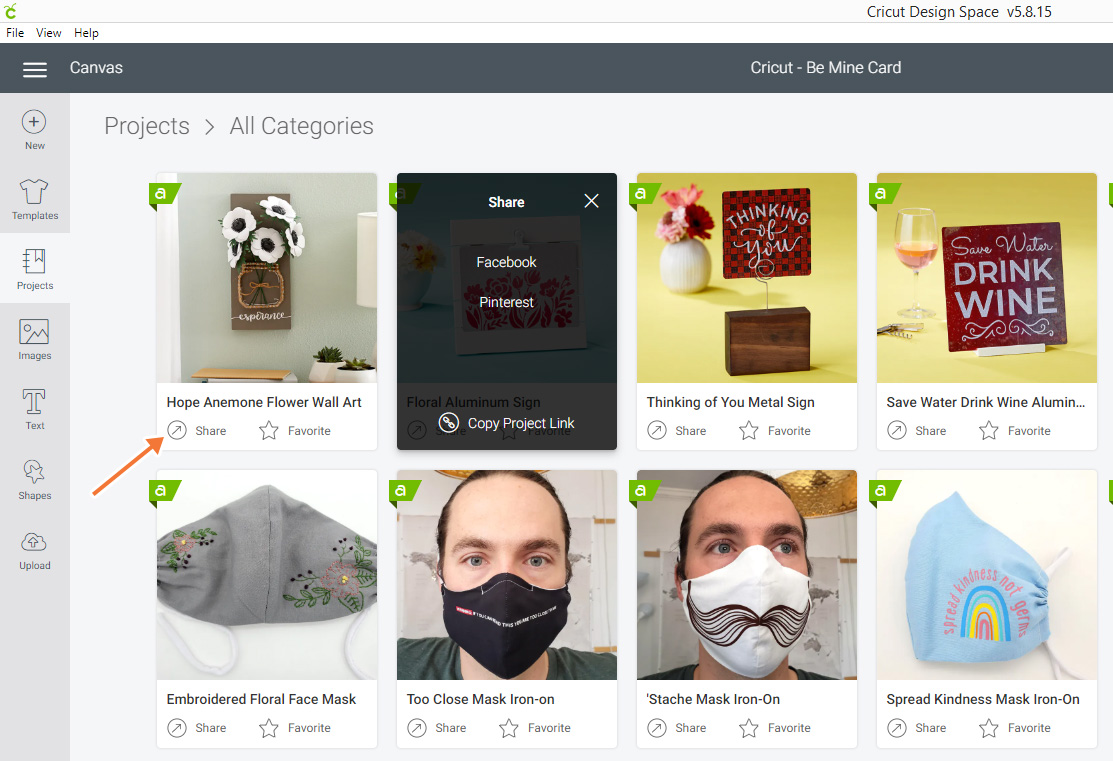Close the Share overlay with the X
This screenshot has height=761, width=1113.
tap(591, 201)
